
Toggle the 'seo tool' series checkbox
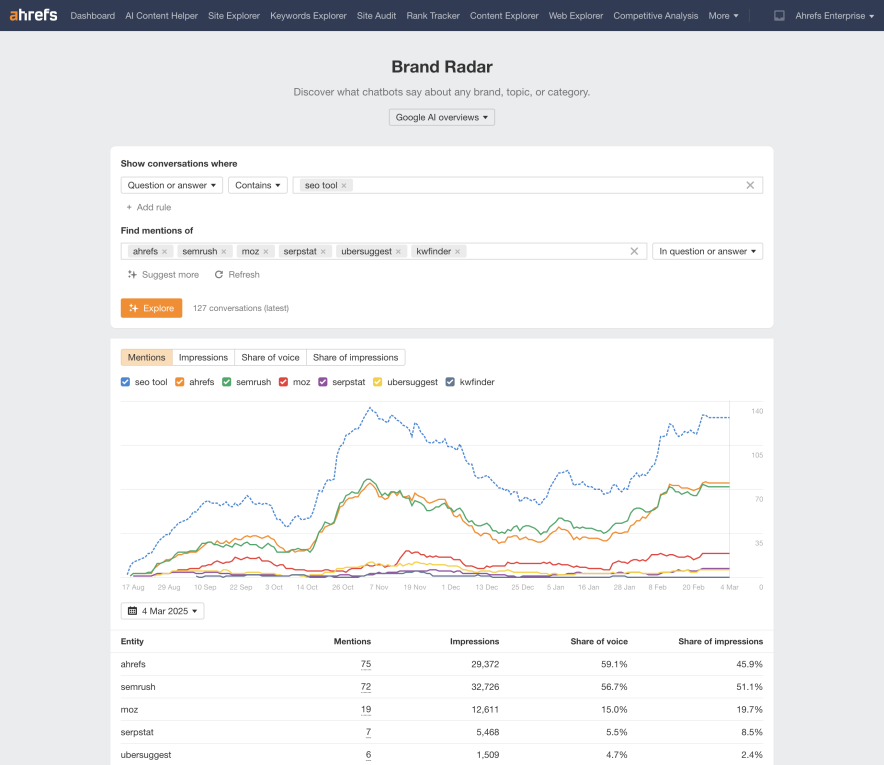125,382
